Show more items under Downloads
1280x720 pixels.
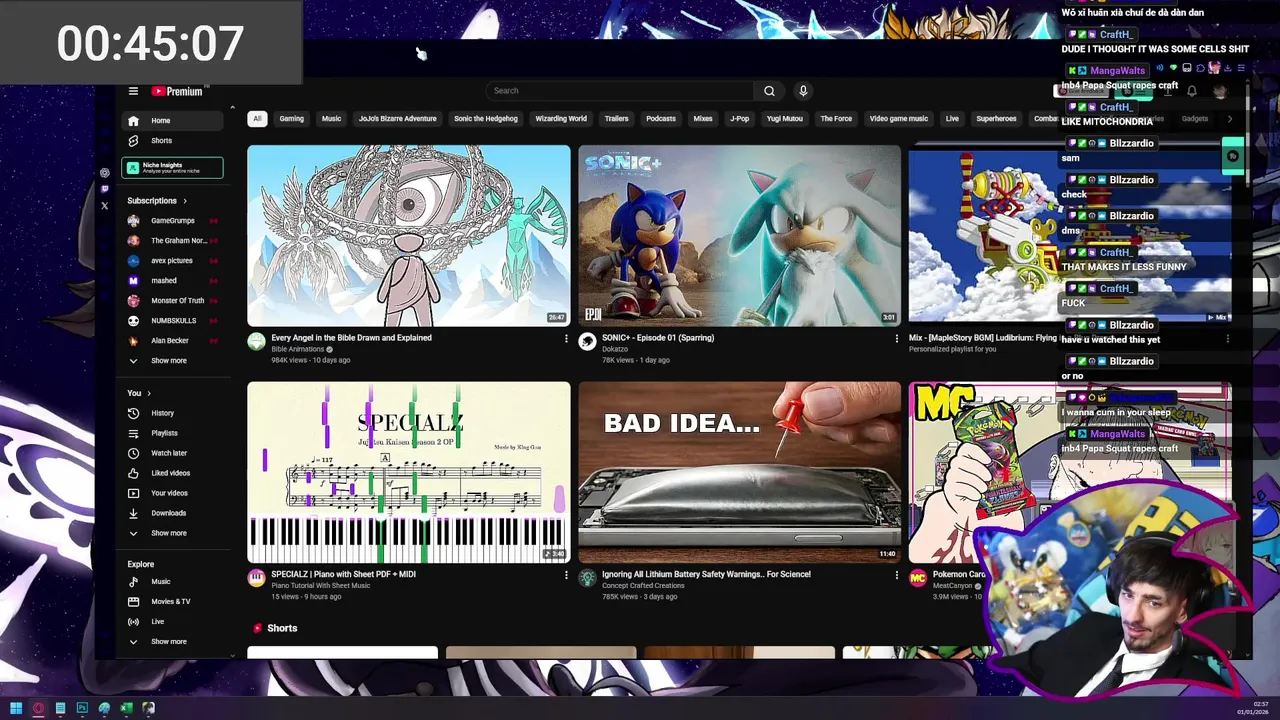pyautogui.click(x=172, y=533)
